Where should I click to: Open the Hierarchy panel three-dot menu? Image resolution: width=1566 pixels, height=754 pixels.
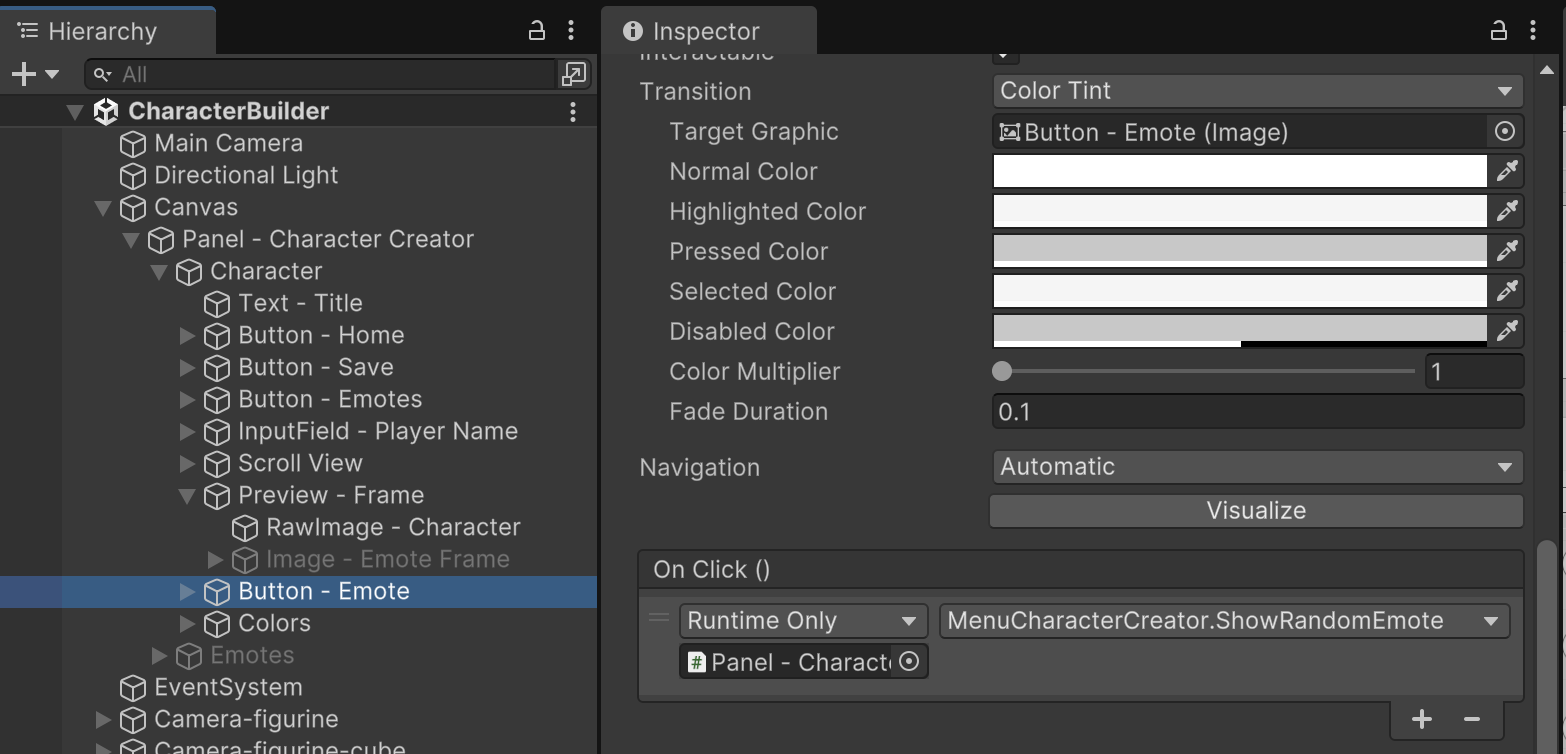point(570,31)
